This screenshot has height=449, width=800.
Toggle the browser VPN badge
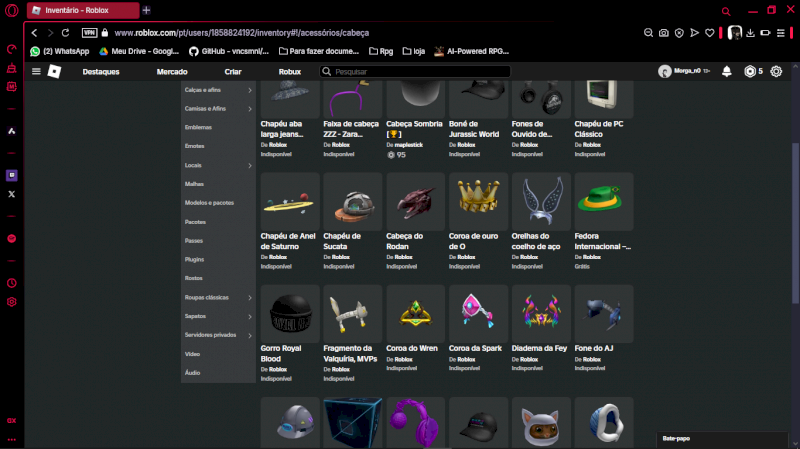click(89, 33)
